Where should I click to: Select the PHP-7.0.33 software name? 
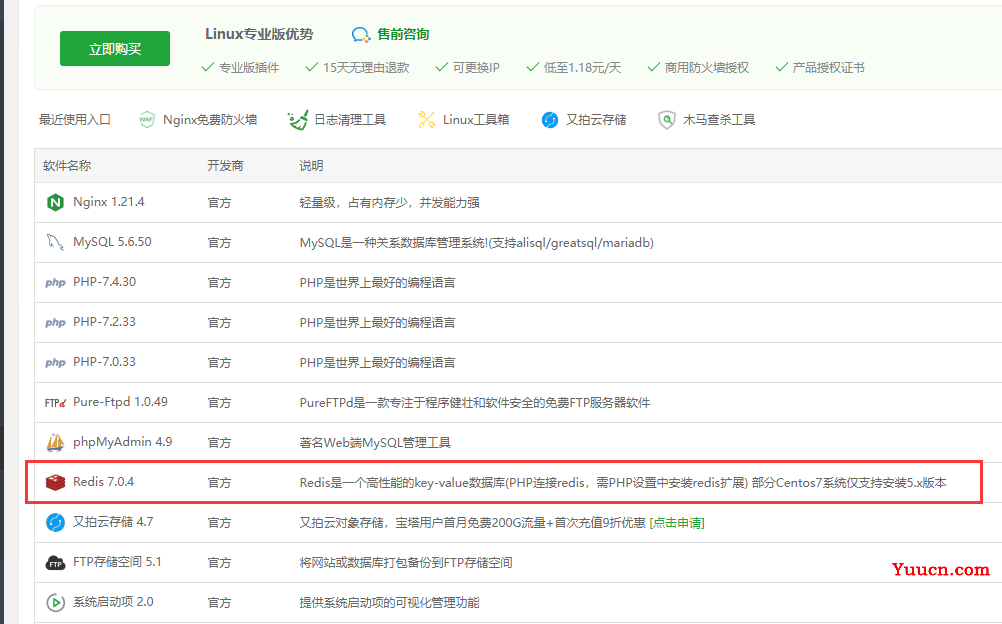tap(105, 362)
